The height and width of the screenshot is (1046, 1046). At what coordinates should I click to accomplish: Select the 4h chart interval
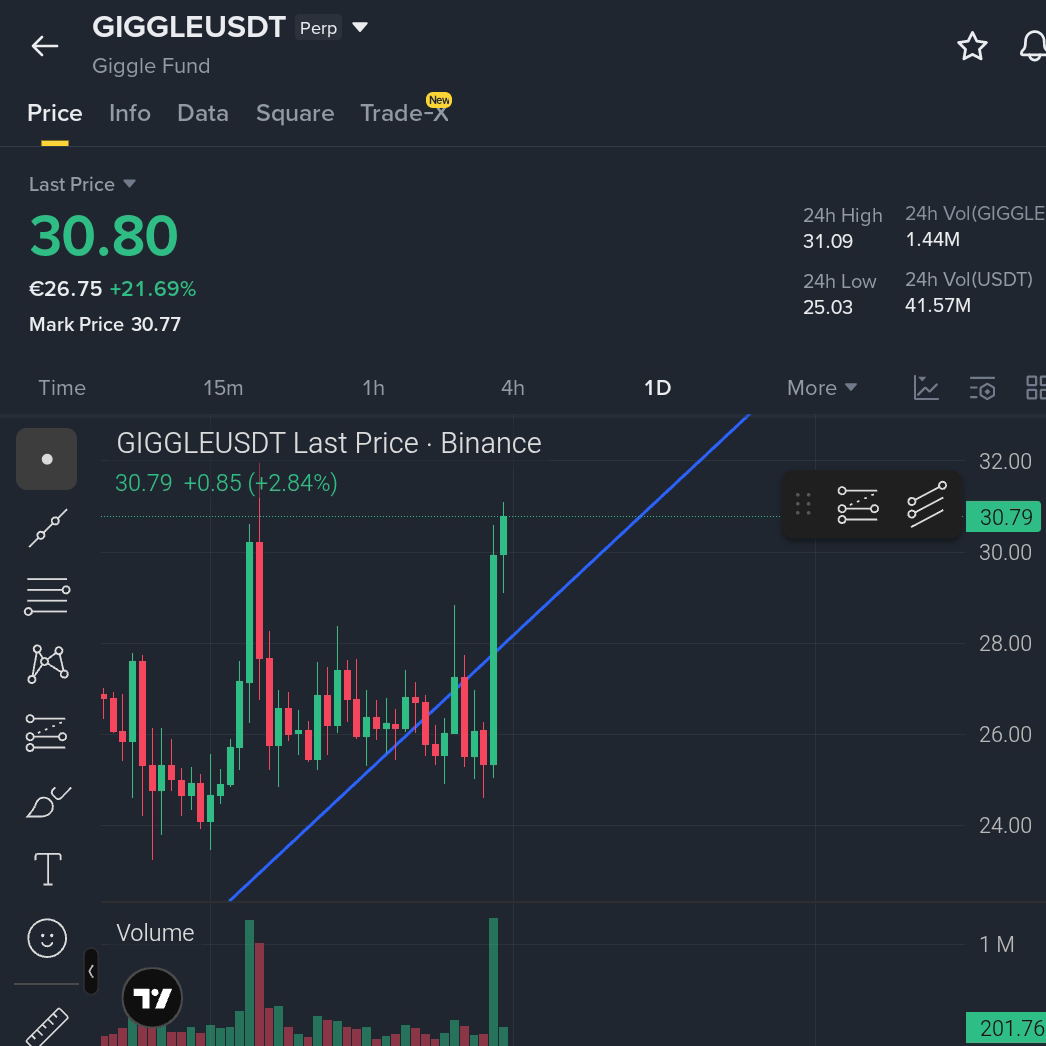[512, 388]
